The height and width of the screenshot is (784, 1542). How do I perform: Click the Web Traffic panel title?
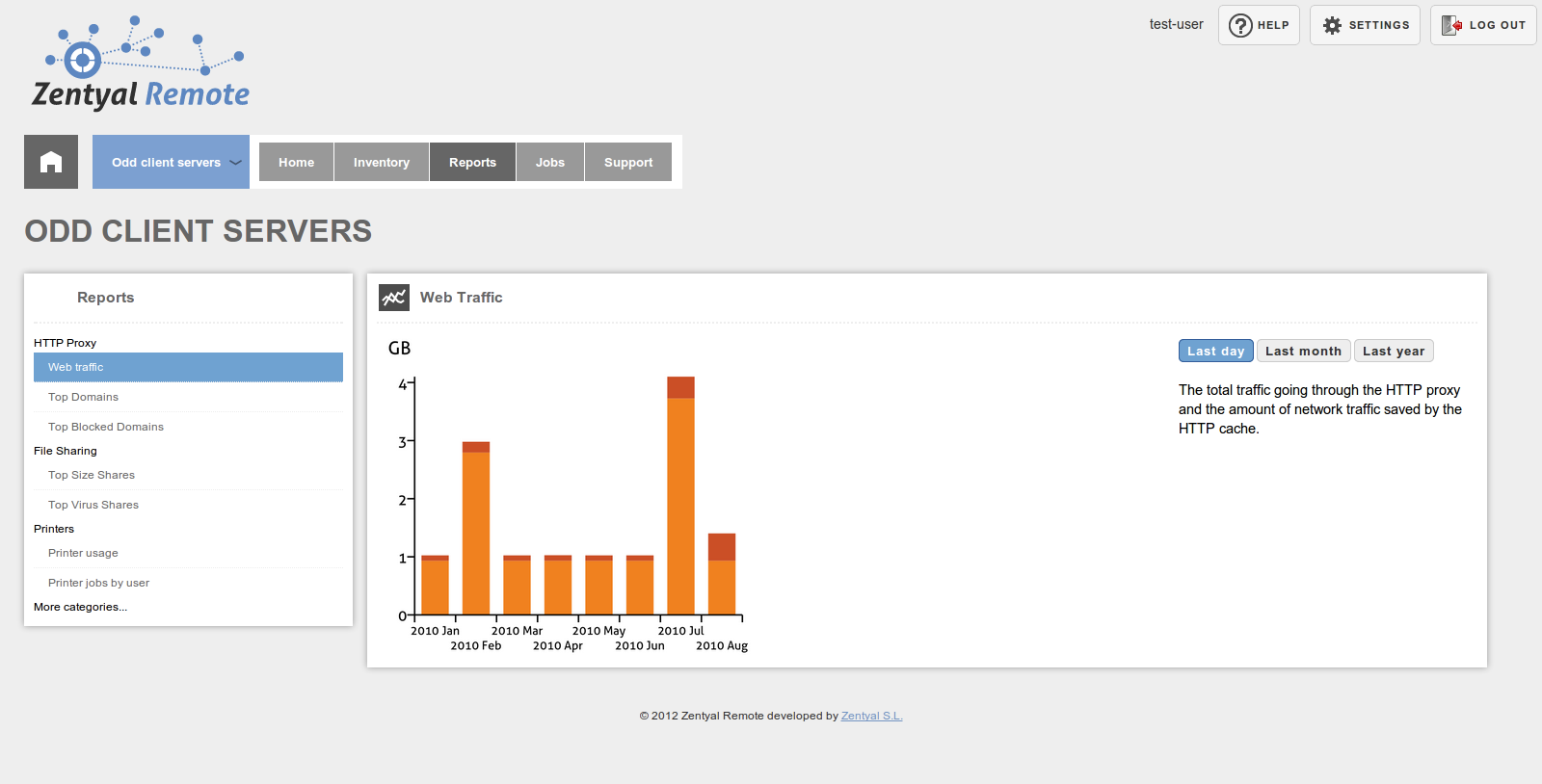coord(462,298)
